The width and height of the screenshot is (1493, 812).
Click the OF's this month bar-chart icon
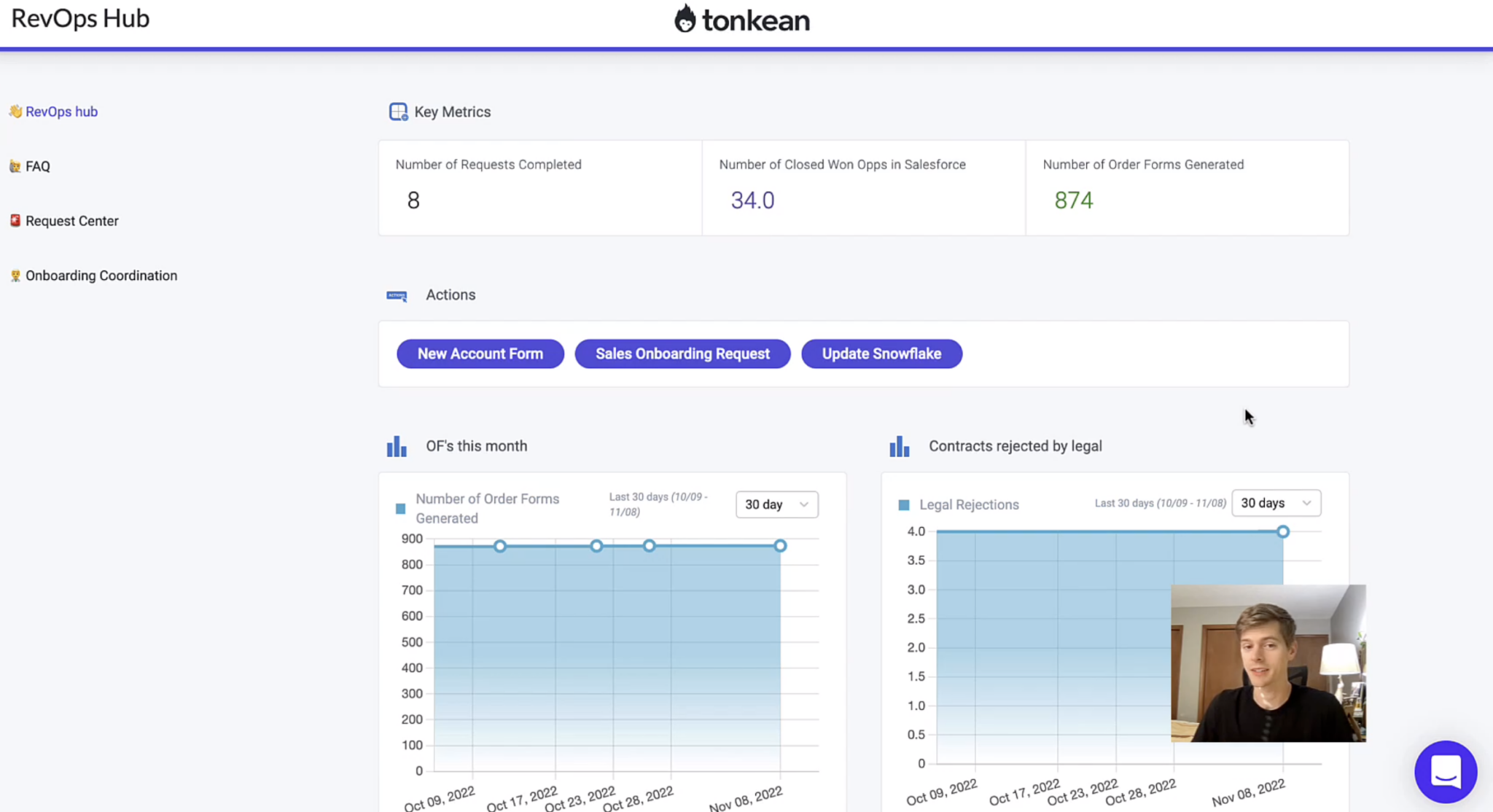tap(397, 446)
